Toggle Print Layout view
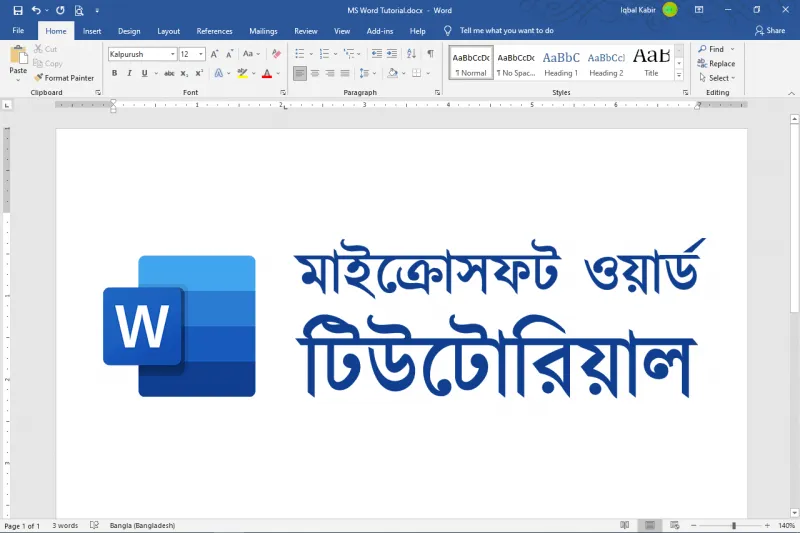 [x=649, y=525]
